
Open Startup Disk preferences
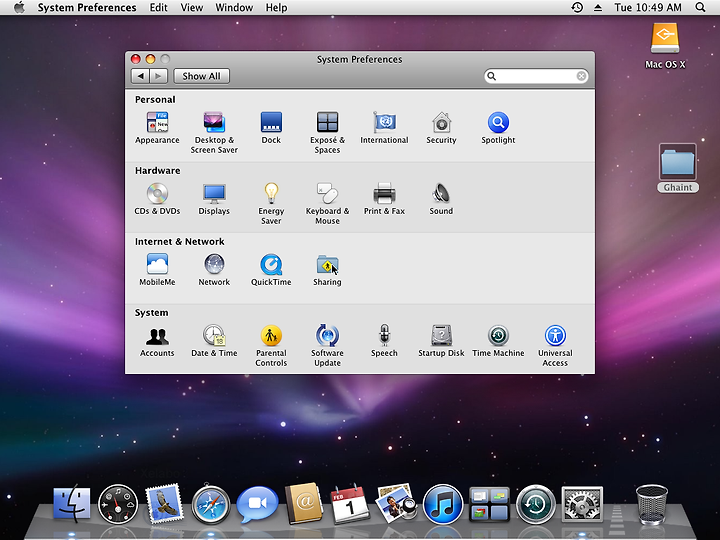click(441, 341)
